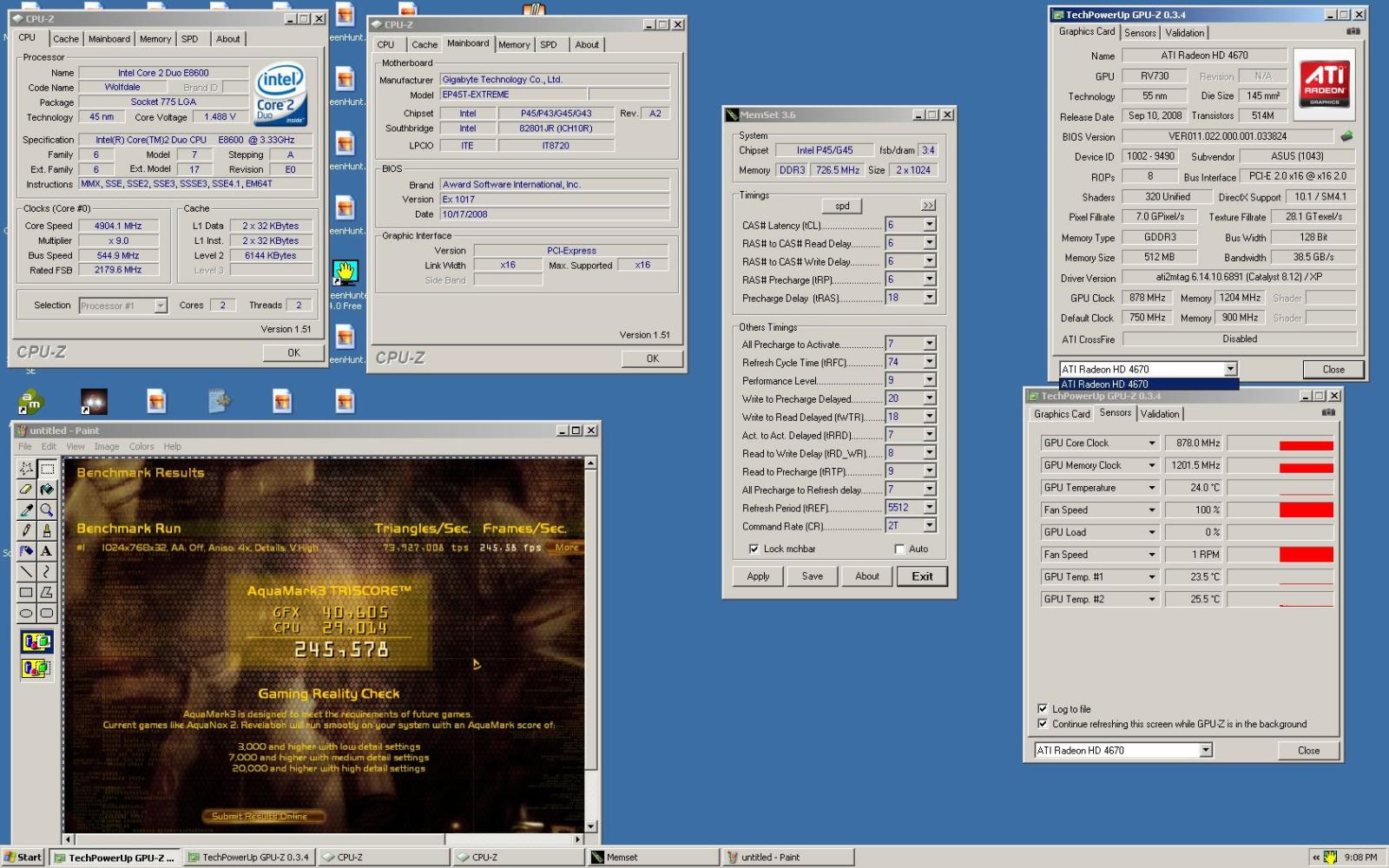This screenshot has height=868, width=1389.
Task: Click the About button in MemSet
Action: [x=867, y=576]
